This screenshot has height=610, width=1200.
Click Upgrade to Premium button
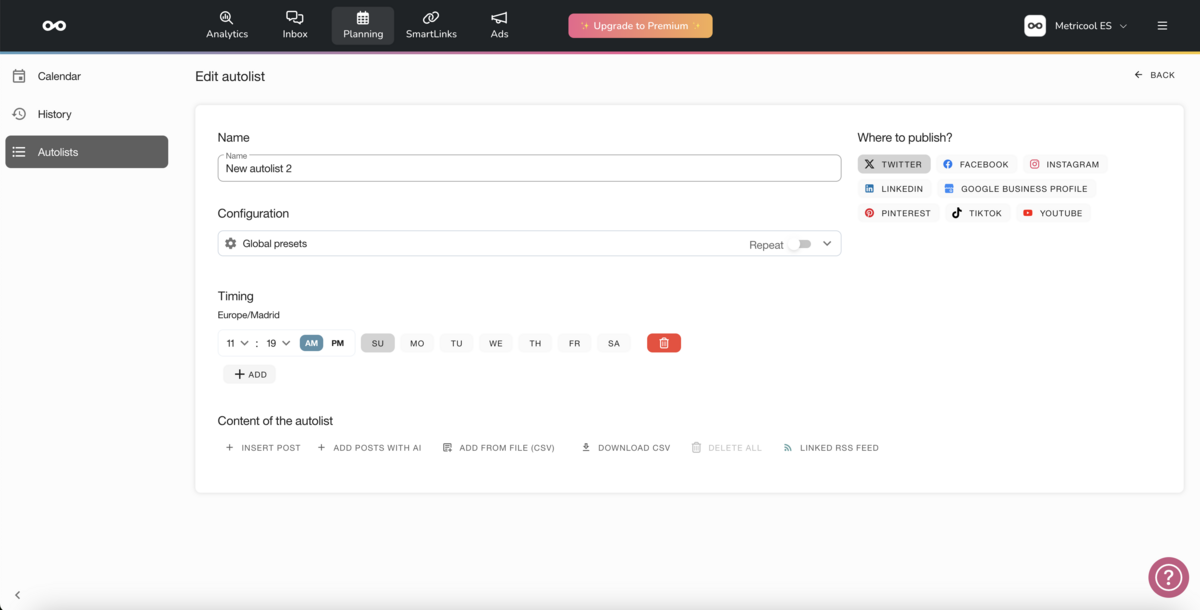tap(640, 26)
